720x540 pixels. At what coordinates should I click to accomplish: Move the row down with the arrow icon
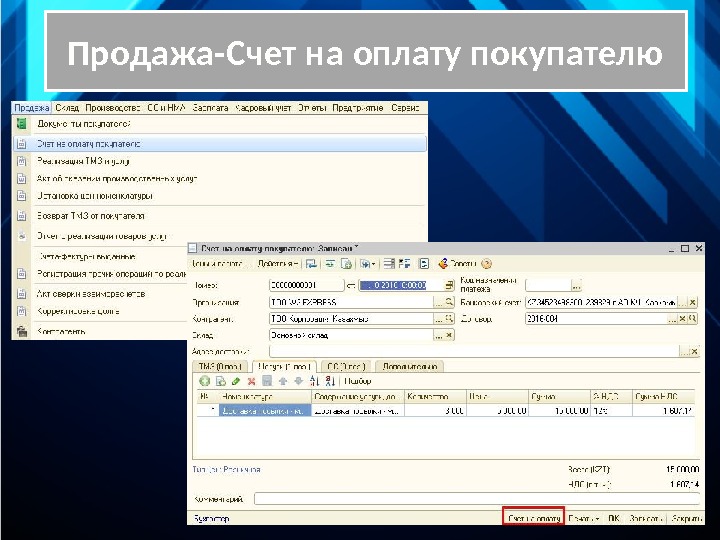click(x=298, y=381)
